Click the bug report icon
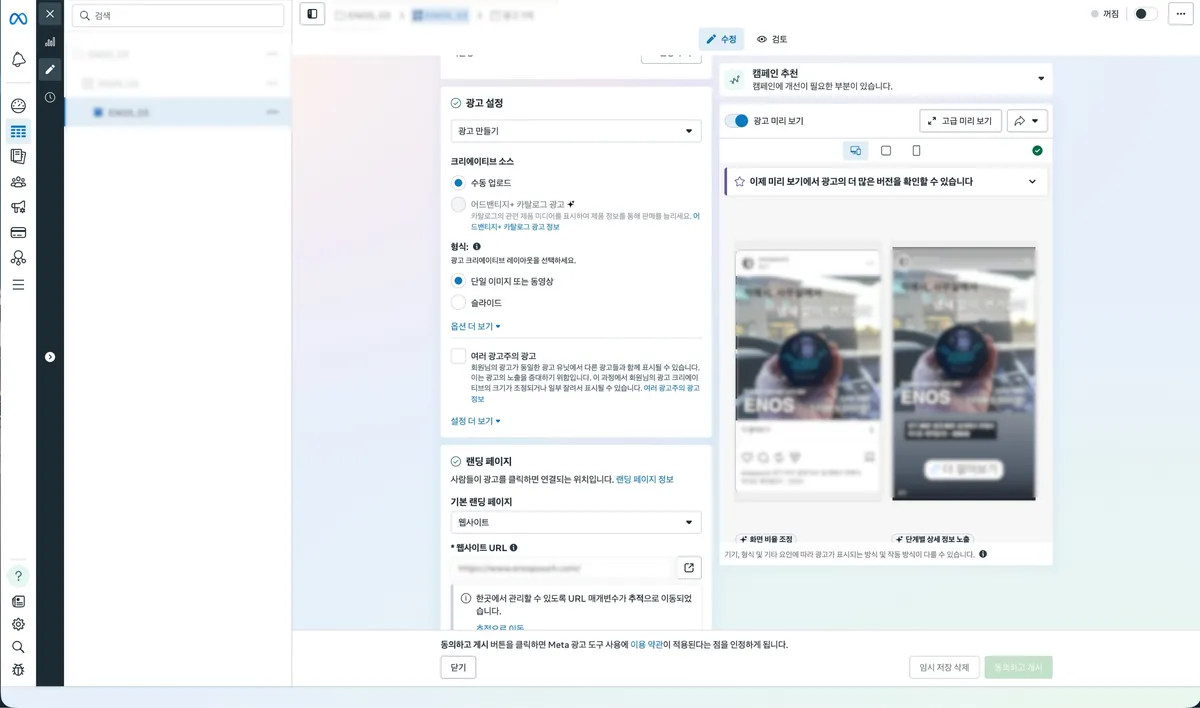This screenshot has height=708, width=1200. [x=18, y=670]
